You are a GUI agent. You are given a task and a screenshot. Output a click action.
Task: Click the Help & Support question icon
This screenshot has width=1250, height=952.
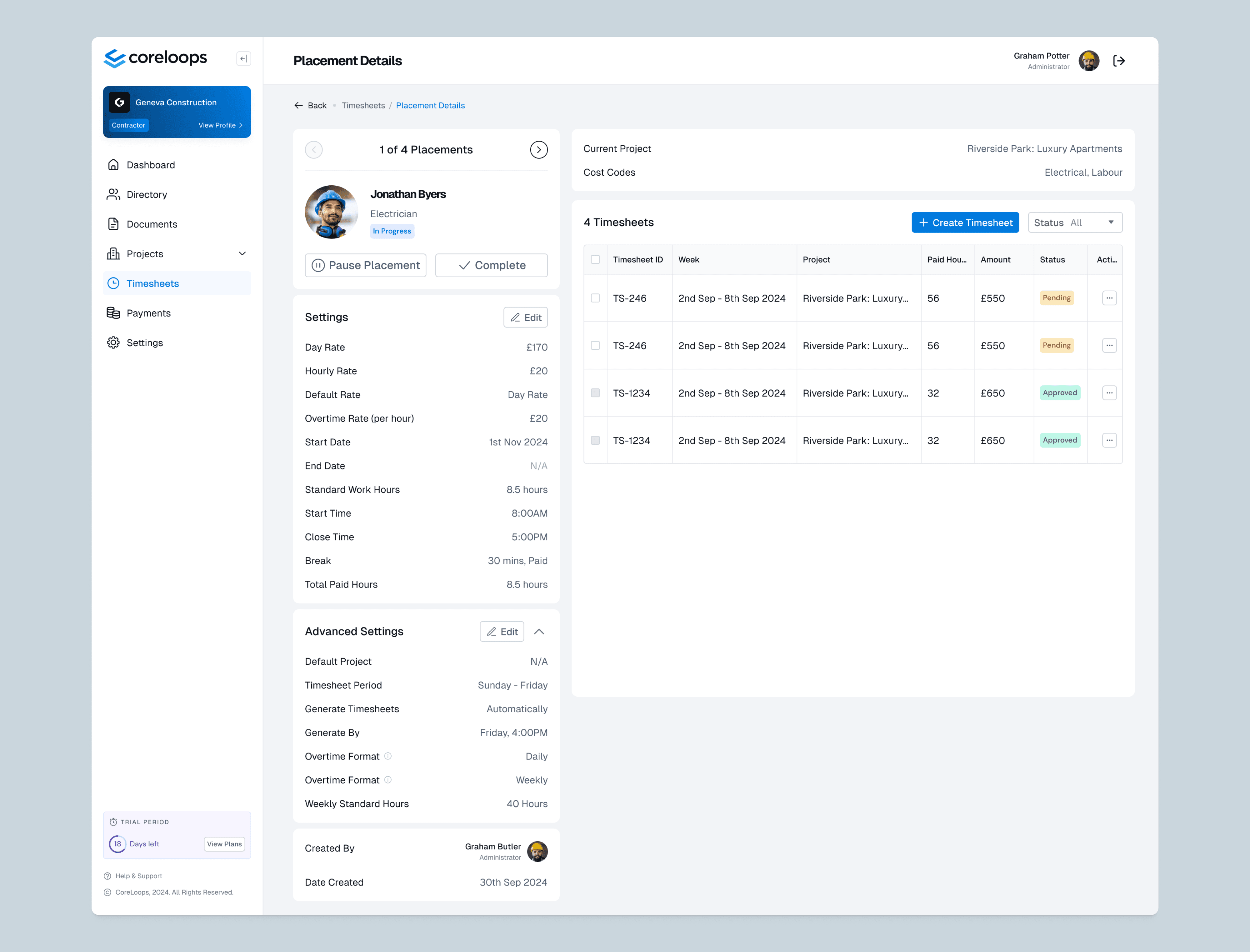108,876
